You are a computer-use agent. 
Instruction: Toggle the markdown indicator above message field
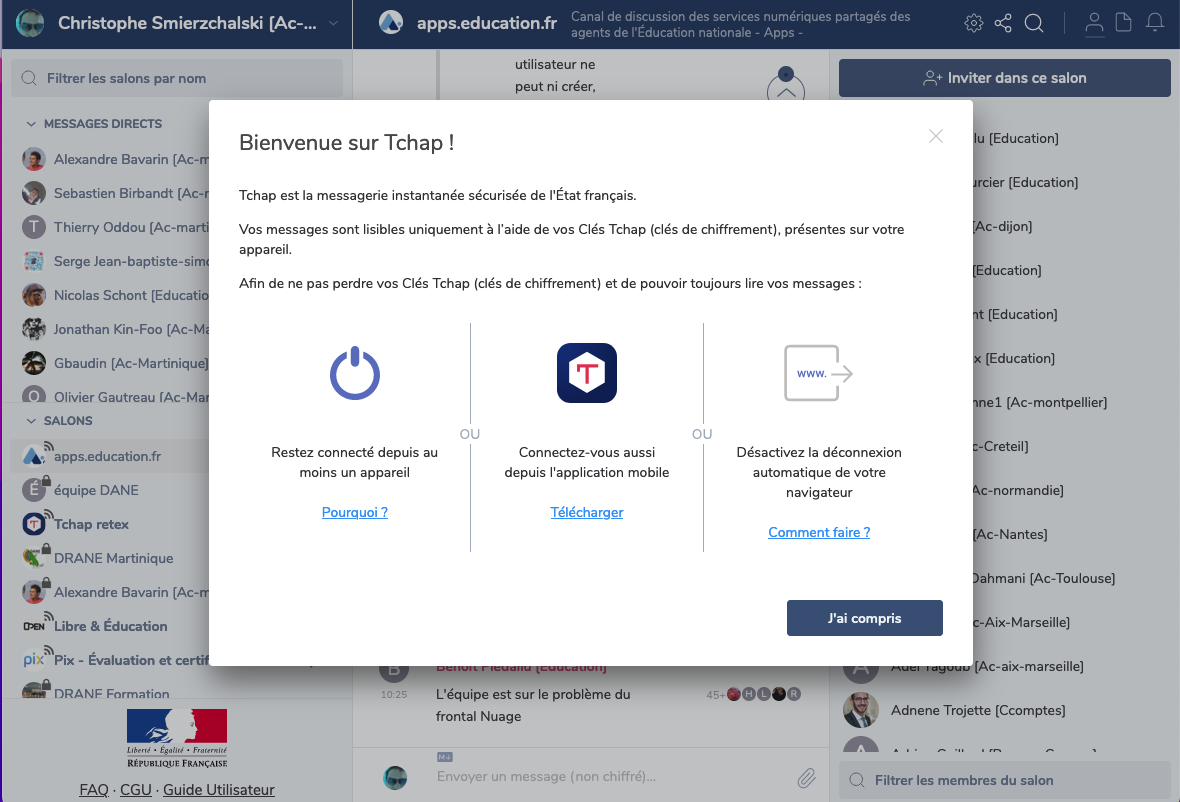445,757
